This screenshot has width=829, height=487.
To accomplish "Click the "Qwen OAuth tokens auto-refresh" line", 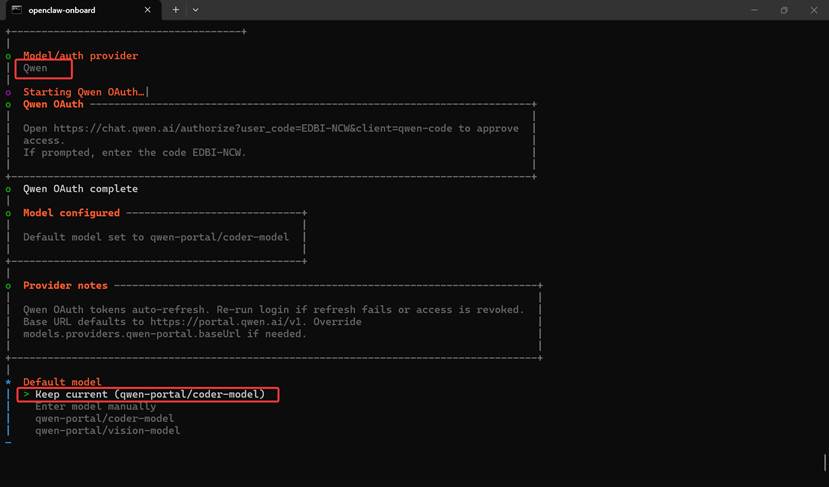I will pos(273,310).
